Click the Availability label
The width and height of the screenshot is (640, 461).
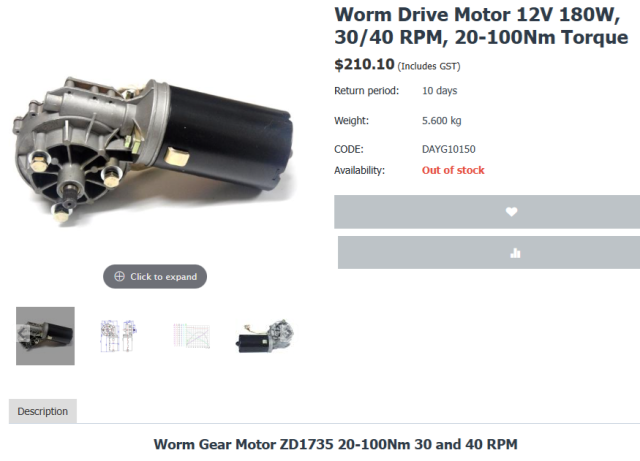[360, 170]
